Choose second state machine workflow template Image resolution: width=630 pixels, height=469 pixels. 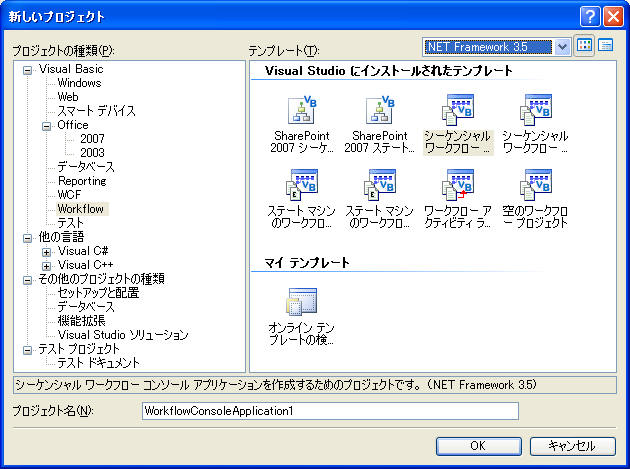click(379, 199)
